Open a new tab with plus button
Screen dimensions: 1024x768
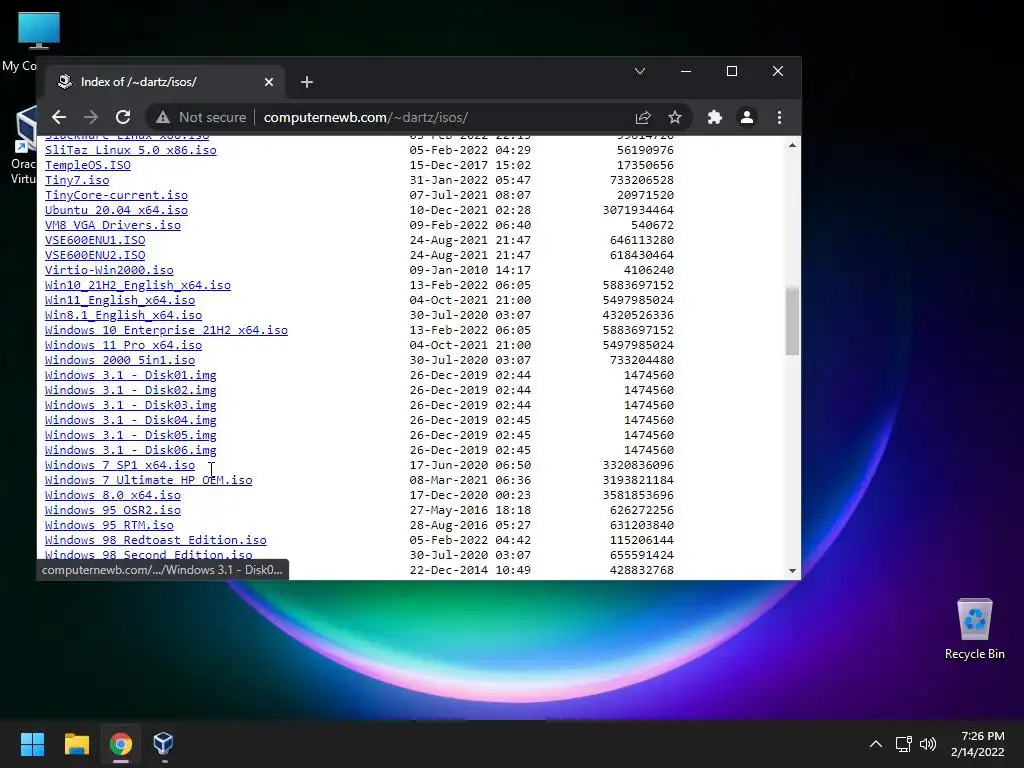[x=307, y=82]
